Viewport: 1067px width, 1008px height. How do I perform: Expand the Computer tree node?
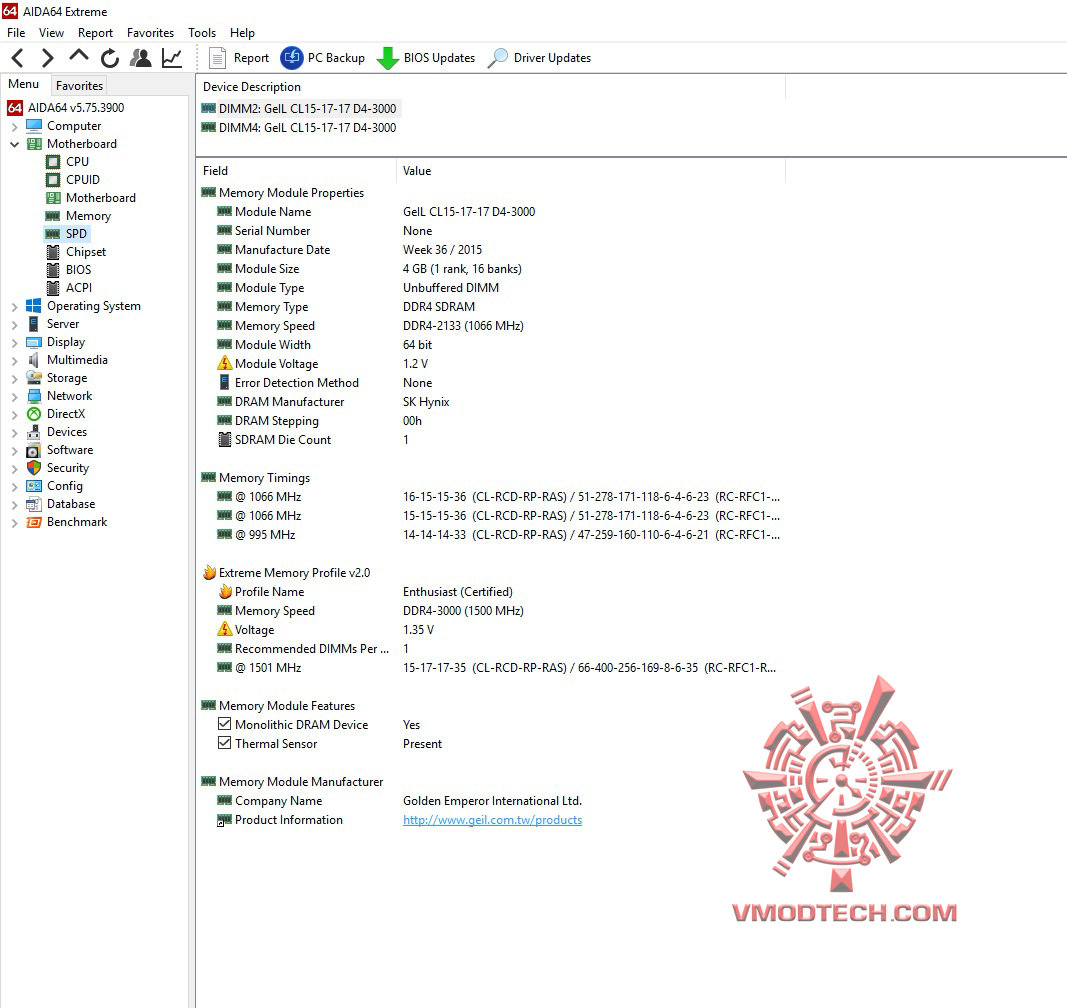14,127
